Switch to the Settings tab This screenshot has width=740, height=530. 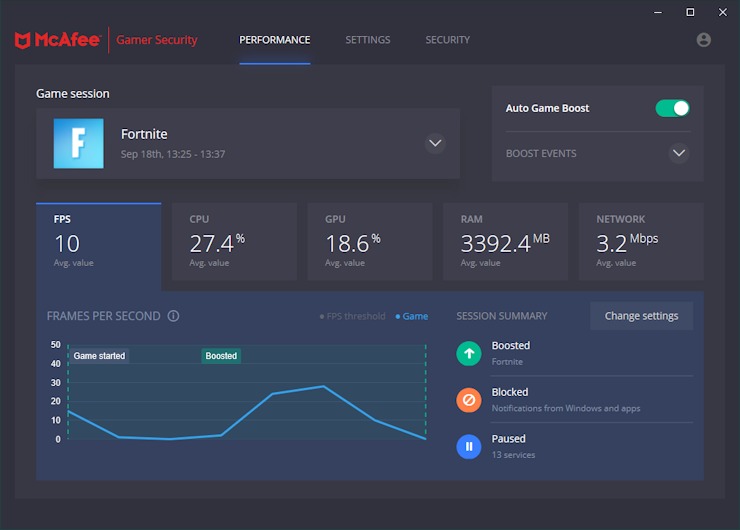click(367, 40)
